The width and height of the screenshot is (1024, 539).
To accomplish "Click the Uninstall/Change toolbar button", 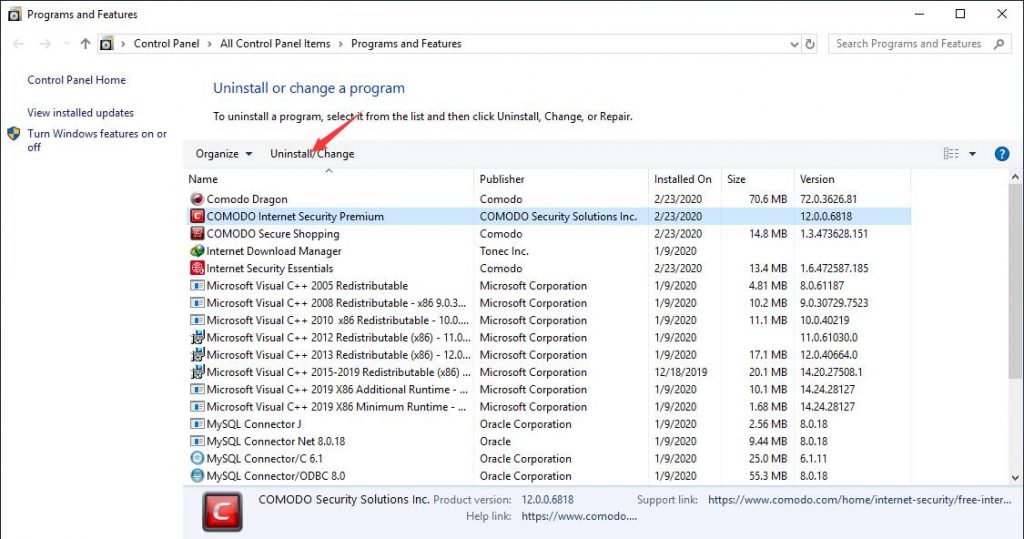I will click(312, 154).
